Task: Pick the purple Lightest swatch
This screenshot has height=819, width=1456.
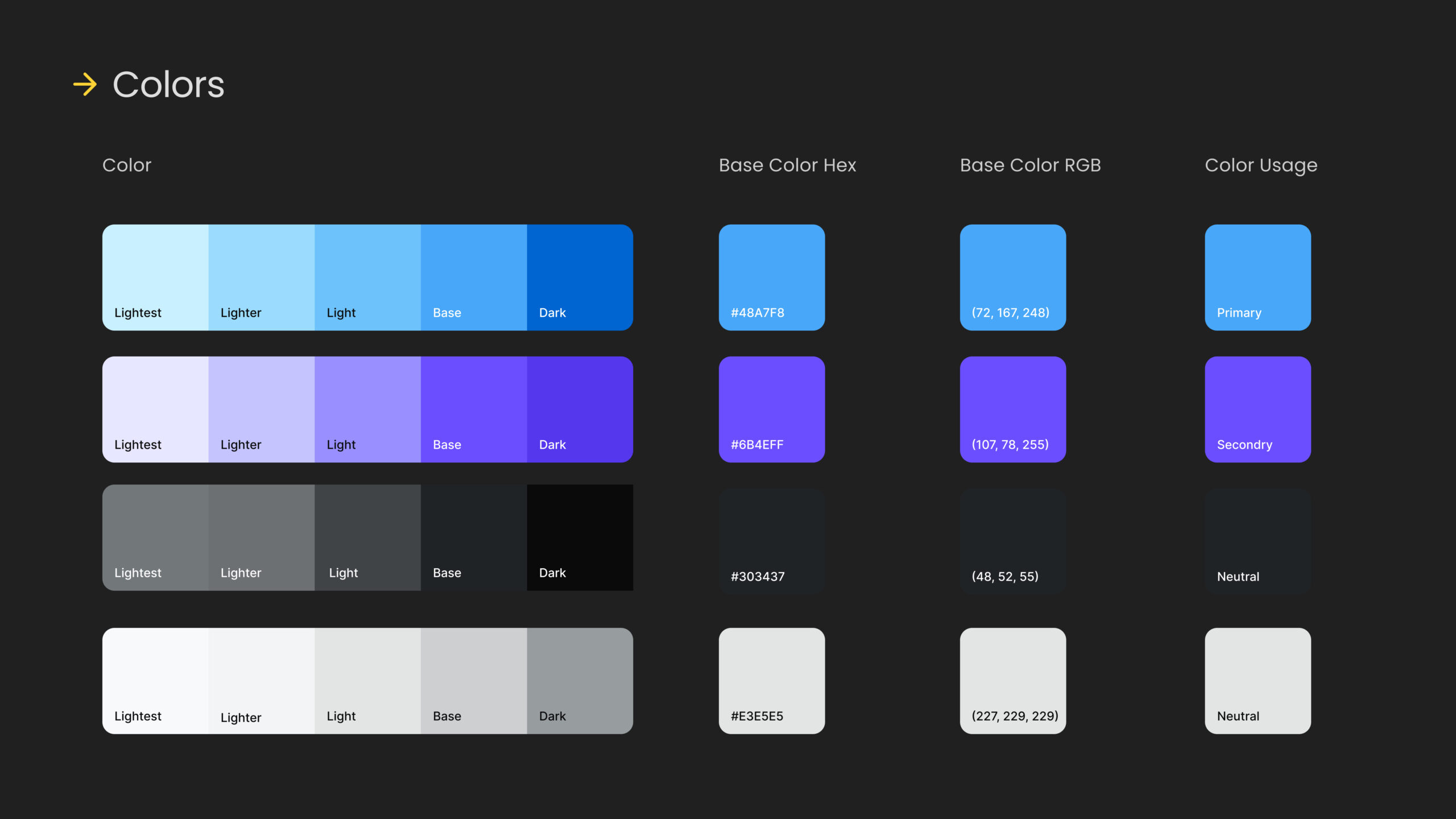Action: (x=155, y=409)
